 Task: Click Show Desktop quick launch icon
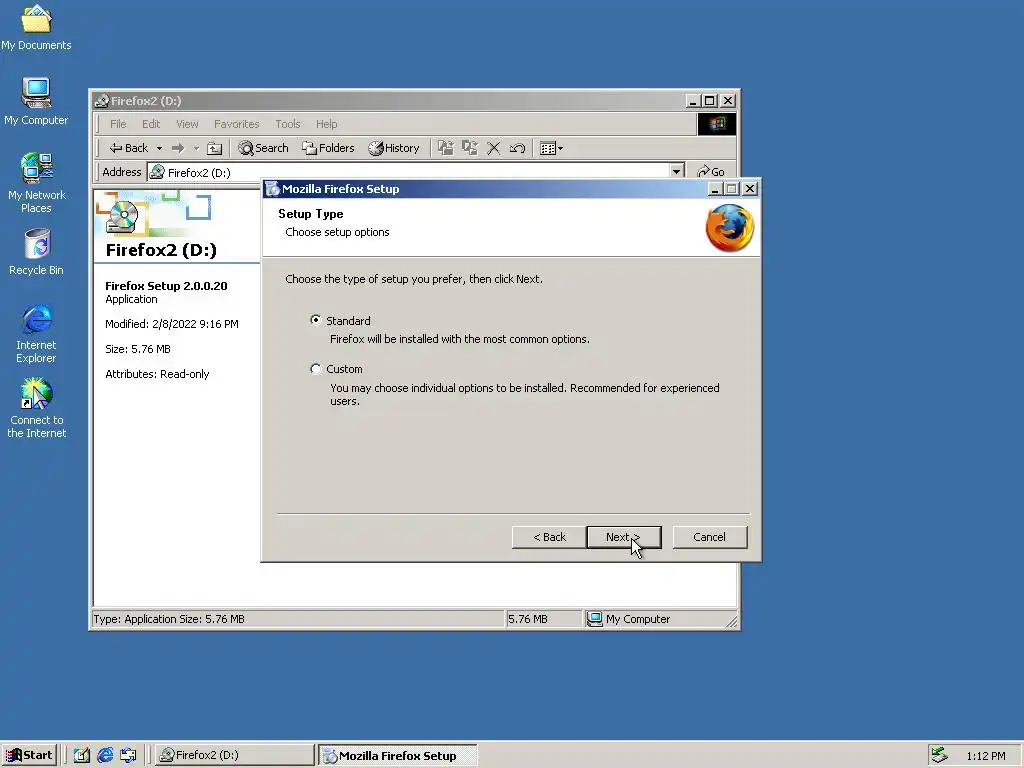pos(81,755)
